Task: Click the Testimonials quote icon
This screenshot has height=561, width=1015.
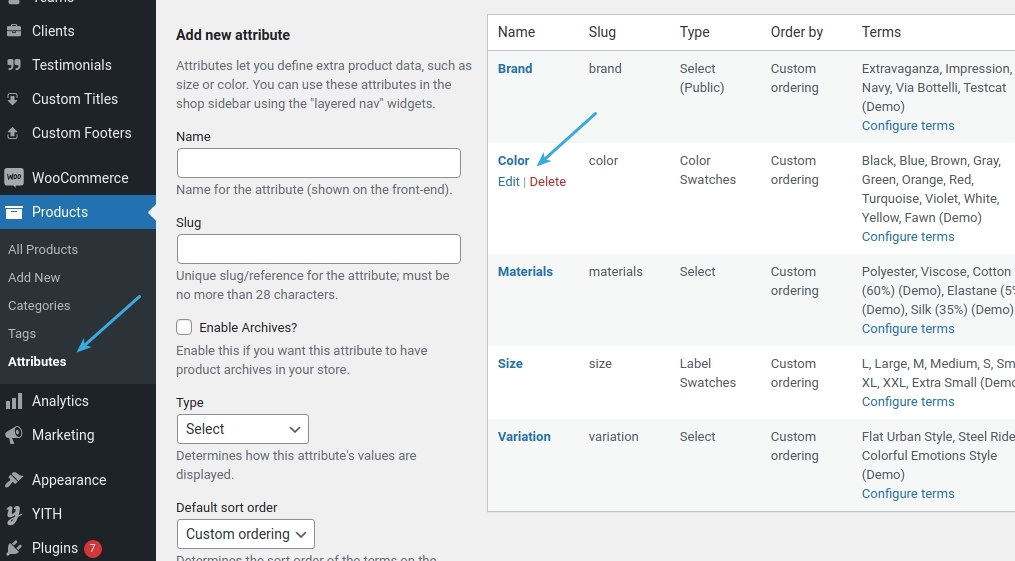Action: coord(14,65)
